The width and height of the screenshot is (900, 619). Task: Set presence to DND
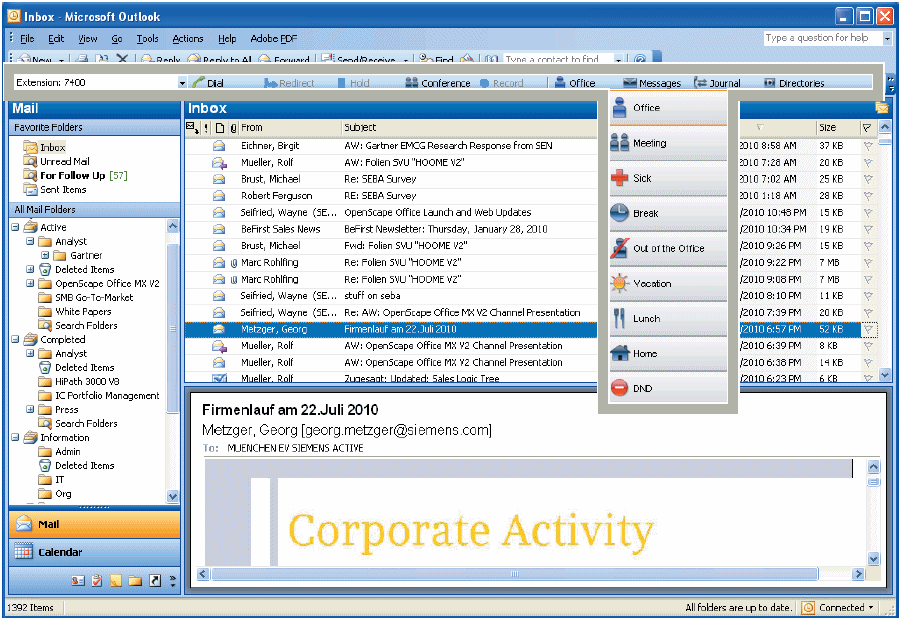(x=668, y=388)
